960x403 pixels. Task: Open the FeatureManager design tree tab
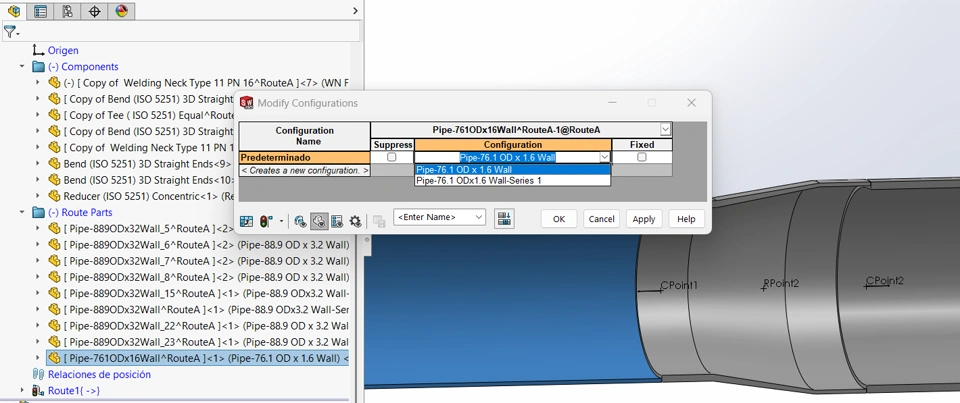[x=13, y=11]
